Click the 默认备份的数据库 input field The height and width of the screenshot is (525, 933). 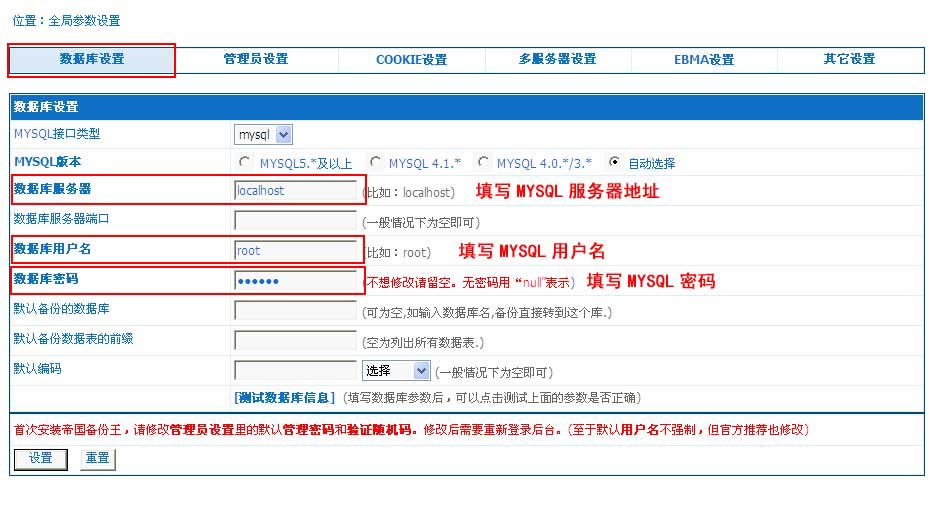(295, 311)
